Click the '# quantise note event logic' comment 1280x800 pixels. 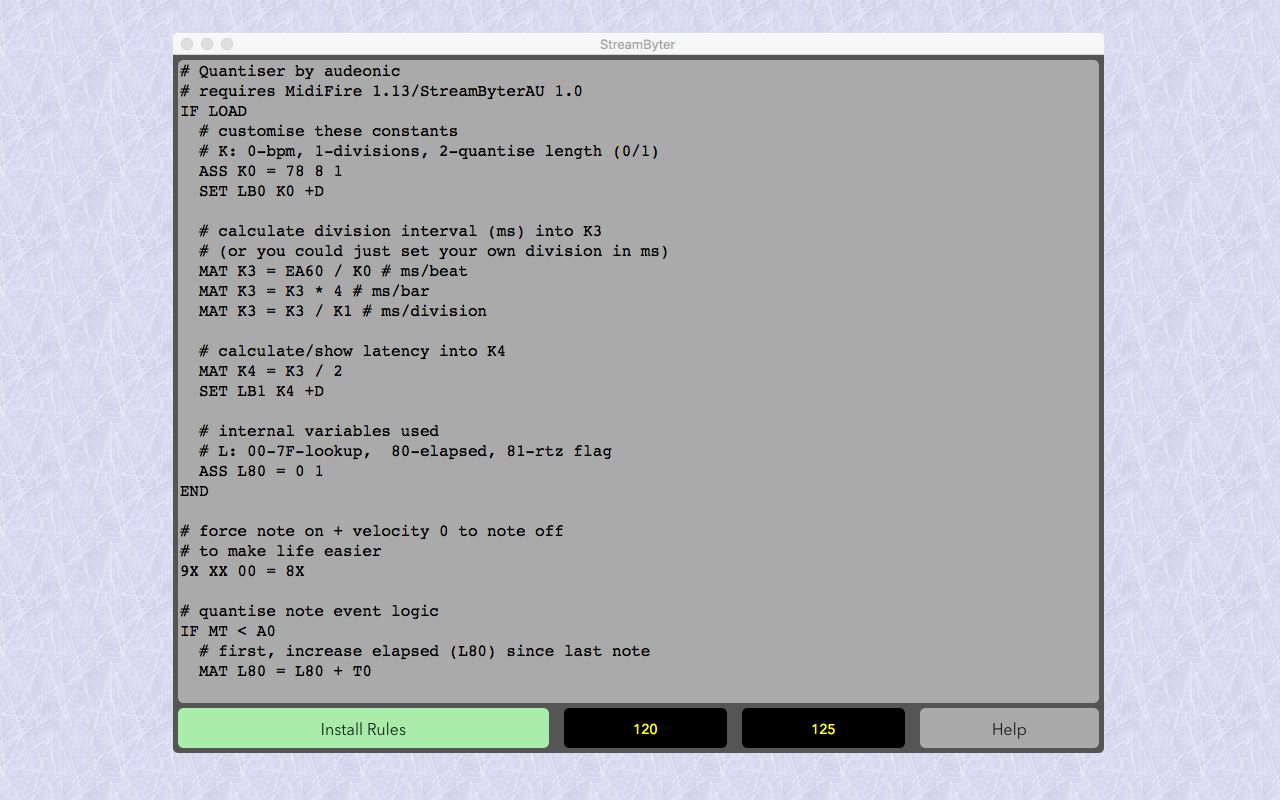pos(309,611)
